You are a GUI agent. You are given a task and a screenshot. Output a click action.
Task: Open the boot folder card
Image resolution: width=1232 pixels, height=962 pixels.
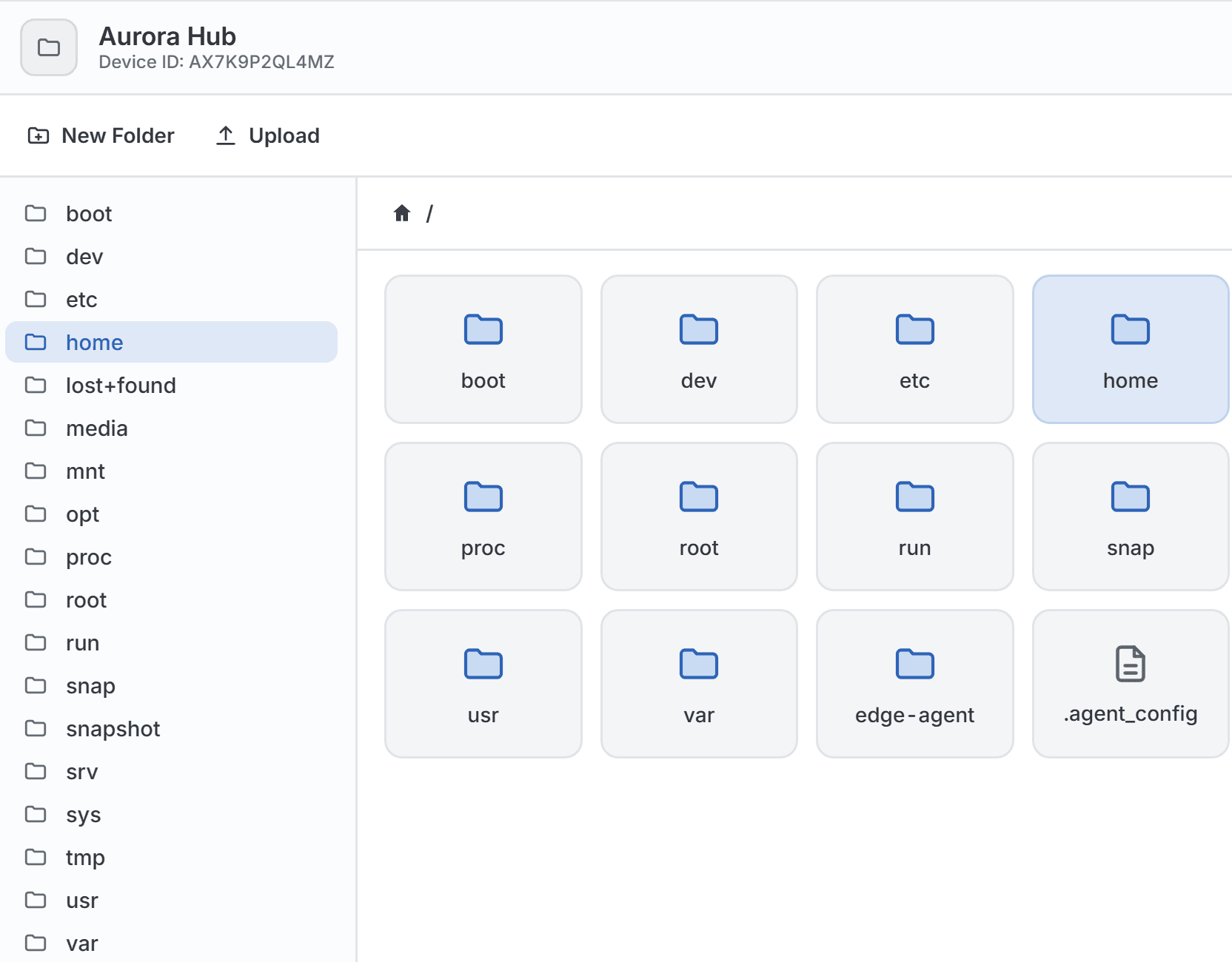click(483, 349)
